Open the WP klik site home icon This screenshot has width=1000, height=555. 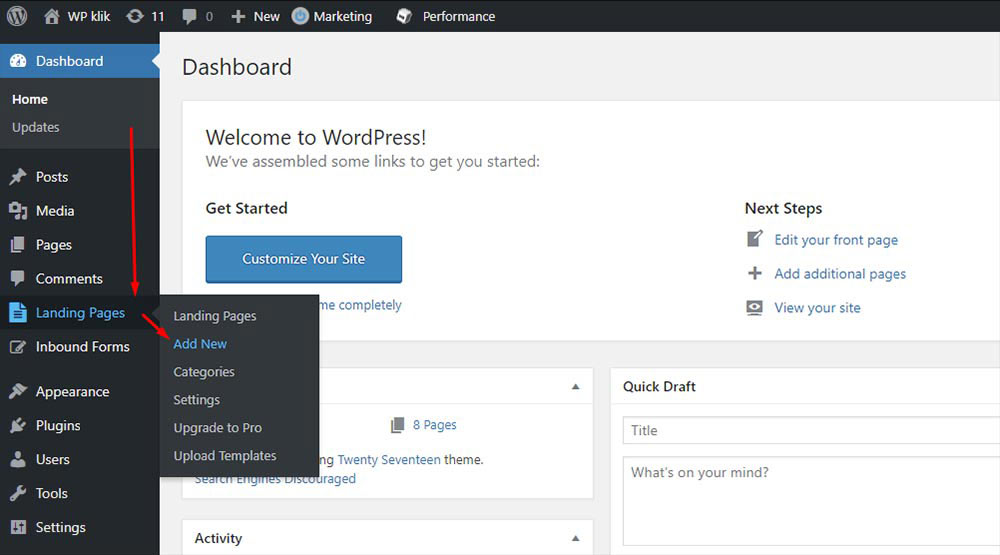pyautogui.click(x=52, y=16)
